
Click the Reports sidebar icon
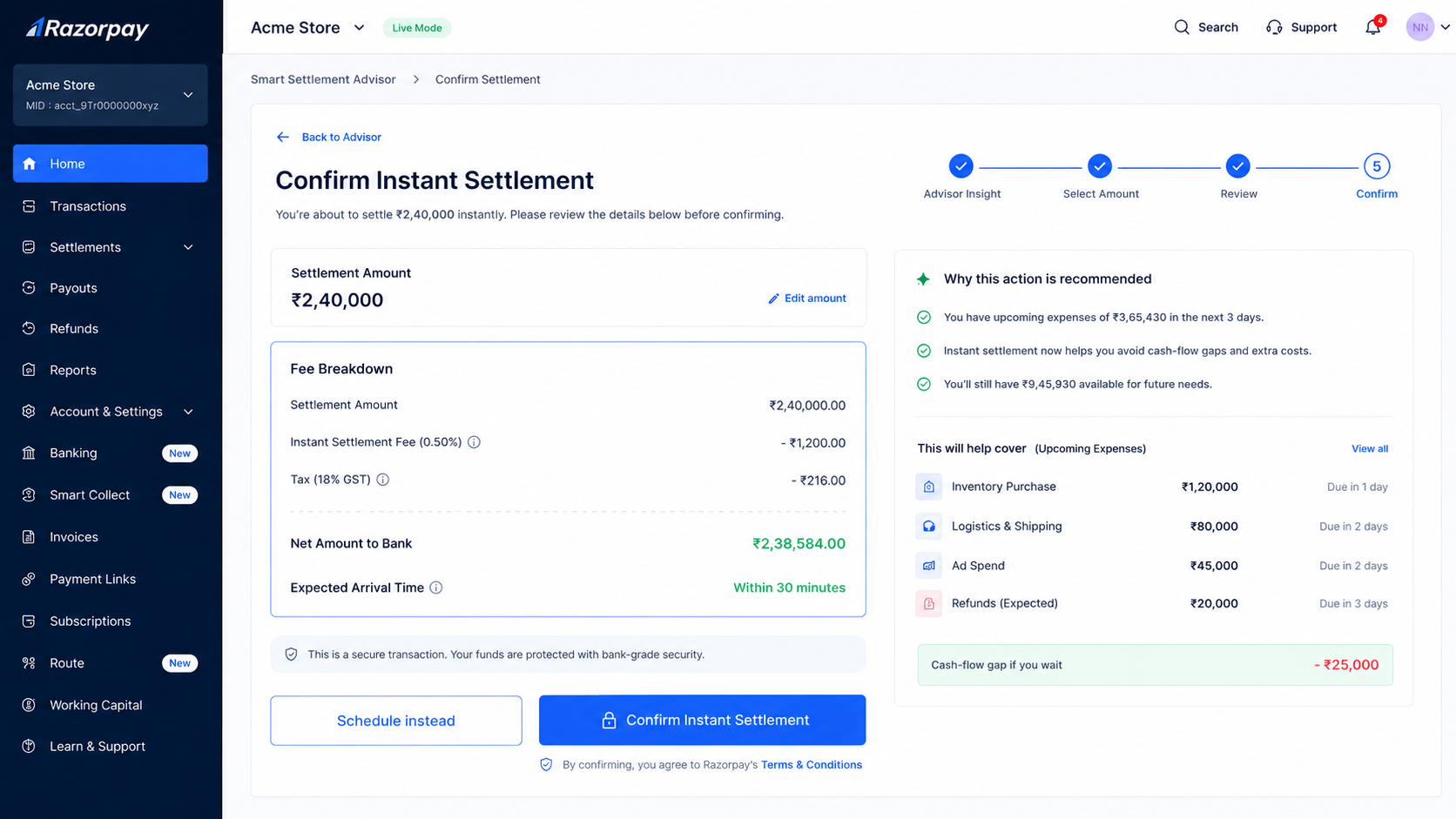[x=29, y=370]
